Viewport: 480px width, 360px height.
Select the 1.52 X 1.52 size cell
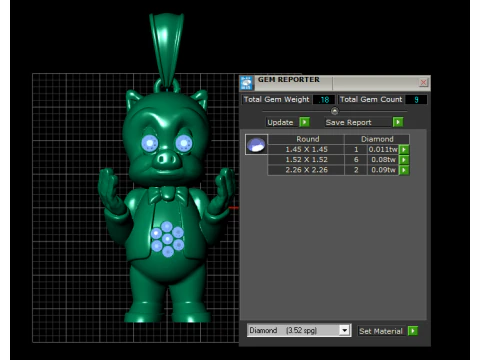(x=306, y=160)
